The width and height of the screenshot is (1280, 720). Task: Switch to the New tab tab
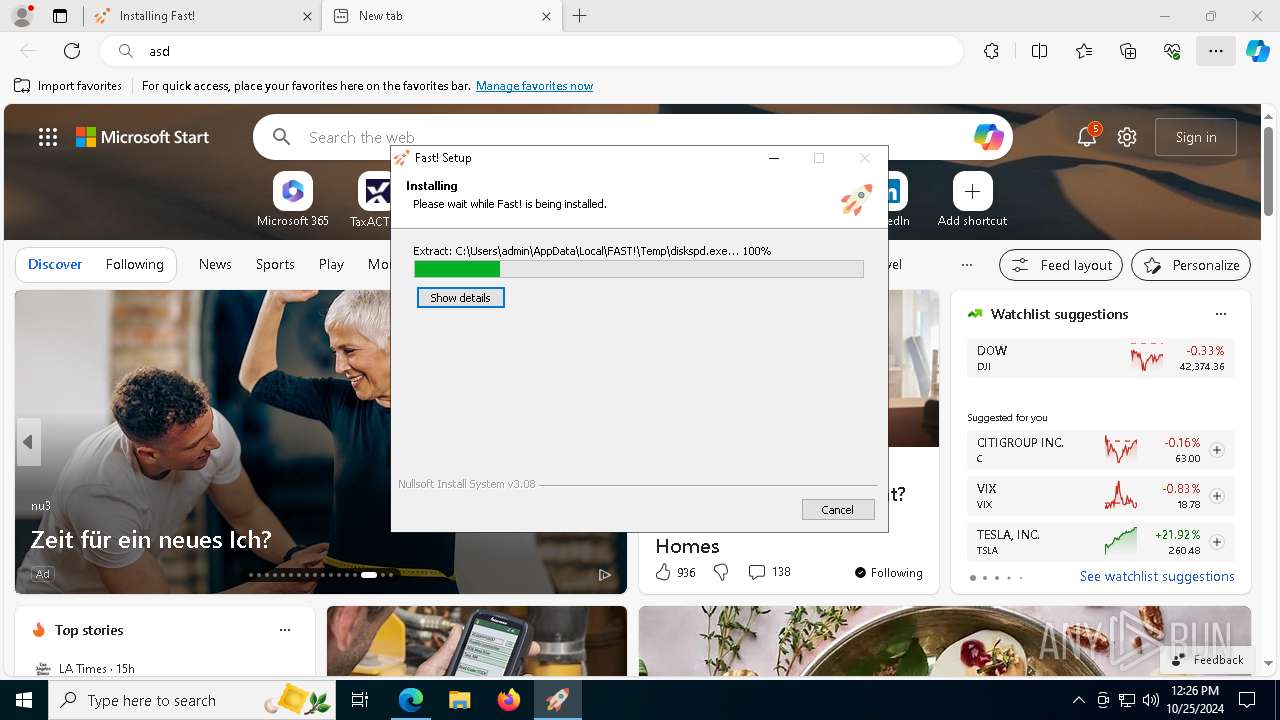[440, 16]
